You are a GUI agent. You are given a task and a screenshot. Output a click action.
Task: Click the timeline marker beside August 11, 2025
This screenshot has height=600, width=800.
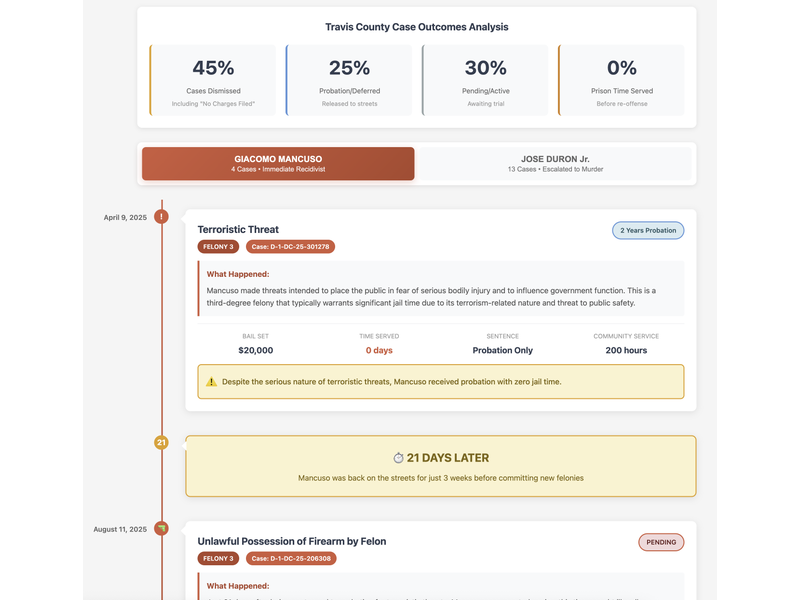click(161, 528)
